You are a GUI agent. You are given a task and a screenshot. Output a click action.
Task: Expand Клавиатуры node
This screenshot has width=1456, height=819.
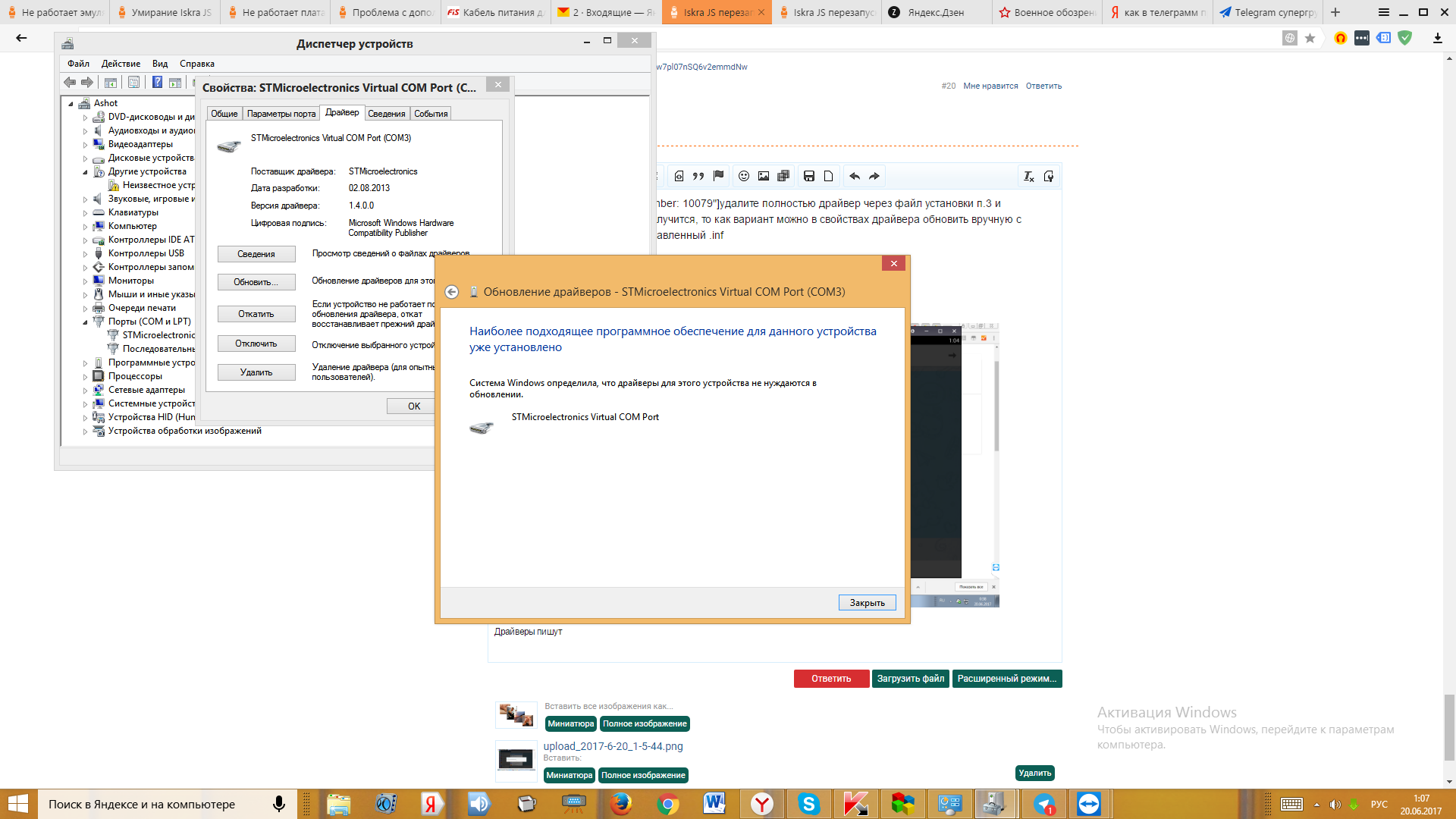[x=85, y=213]
